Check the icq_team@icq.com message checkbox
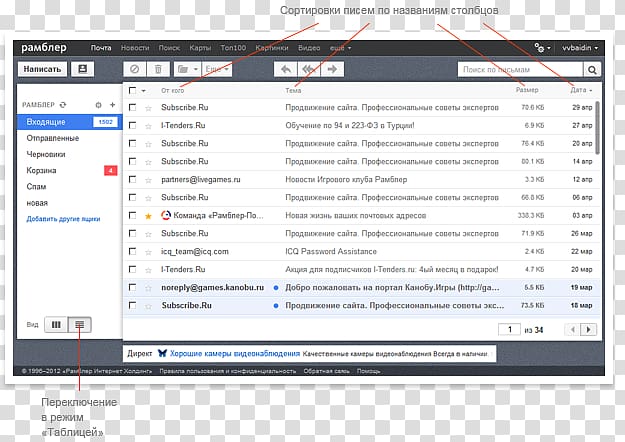The width and height of the screenshot is (625, 442). click(132, 251)
